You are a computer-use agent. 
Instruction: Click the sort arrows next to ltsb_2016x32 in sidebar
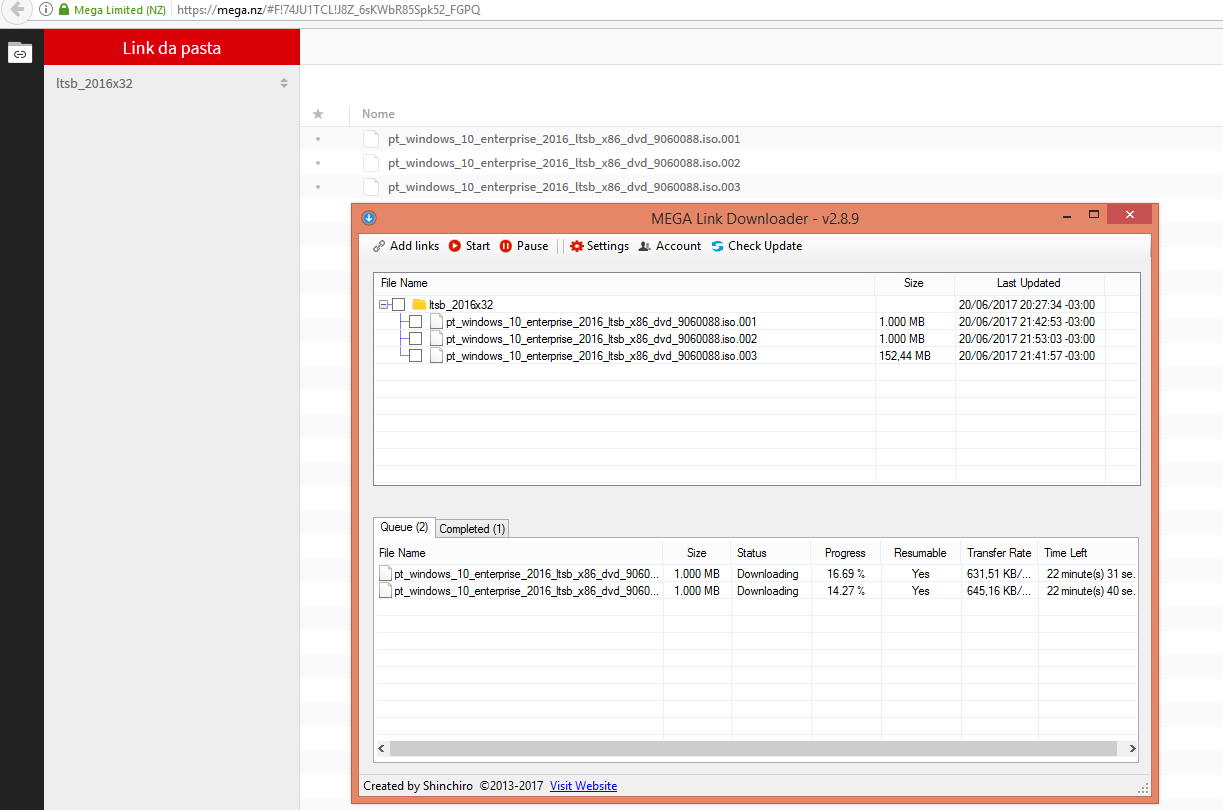[x=284, y=83]
